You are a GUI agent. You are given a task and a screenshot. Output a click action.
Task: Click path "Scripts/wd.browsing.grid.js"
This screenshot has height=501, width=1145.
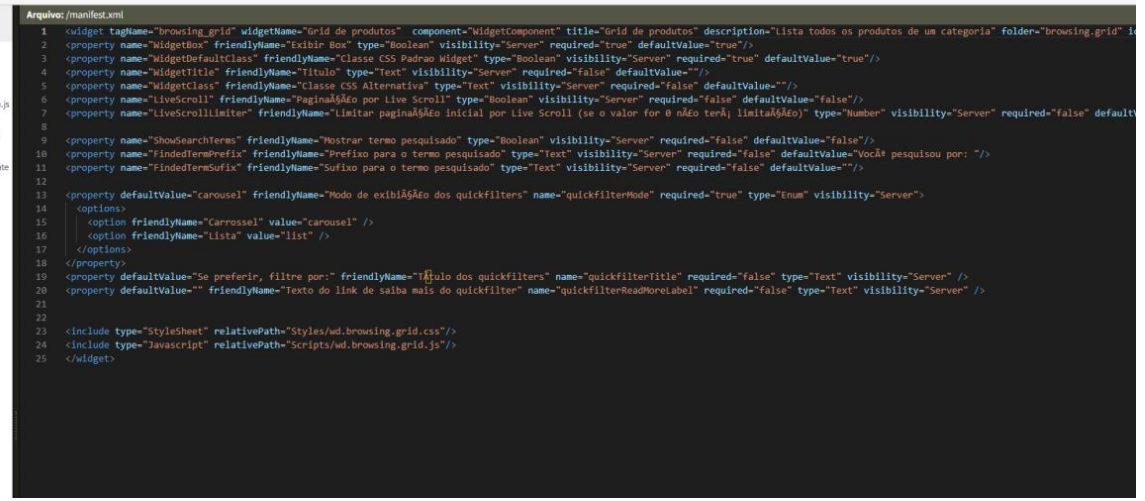(364, 345)
